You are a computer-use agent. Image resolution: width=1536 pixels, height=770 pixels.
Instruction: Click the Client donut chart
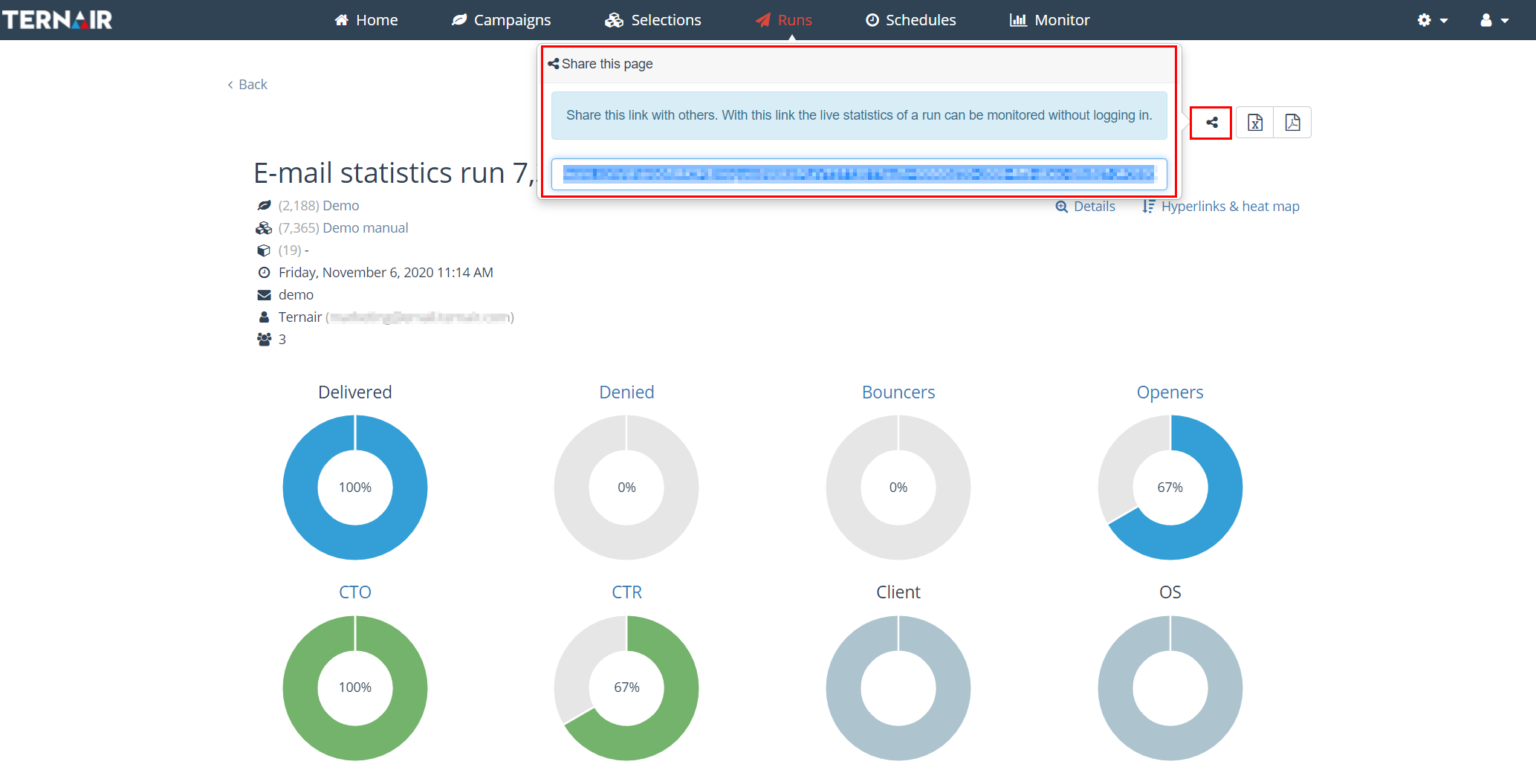tap(898, 687)
